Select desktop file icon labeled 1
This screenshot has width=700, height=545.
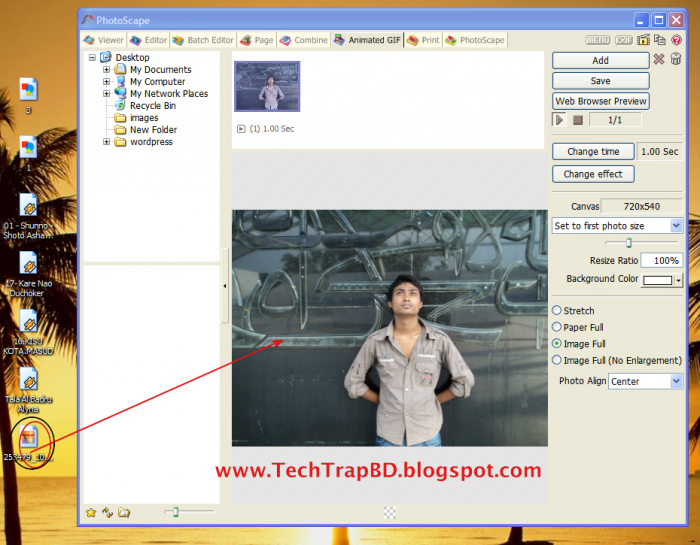(x=29, y=154)
